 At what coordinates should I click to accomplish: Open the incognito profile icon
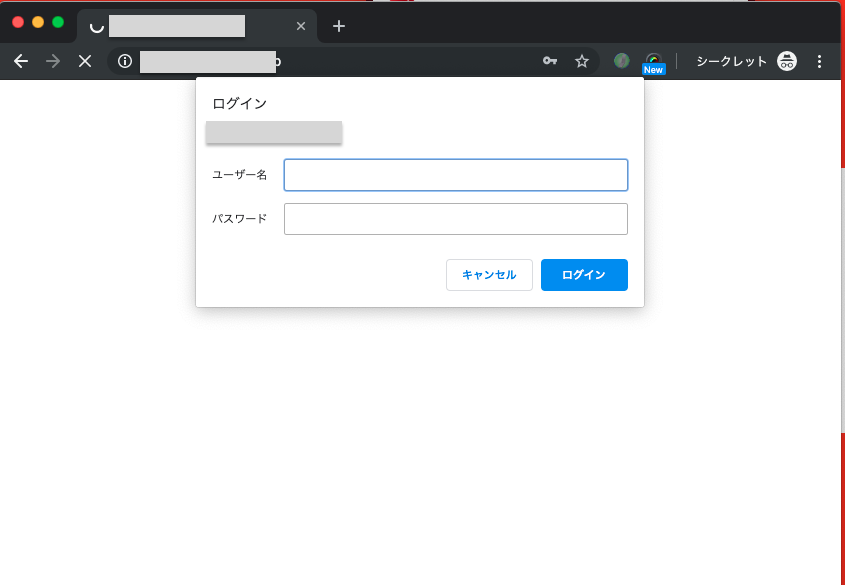(787, 62)
